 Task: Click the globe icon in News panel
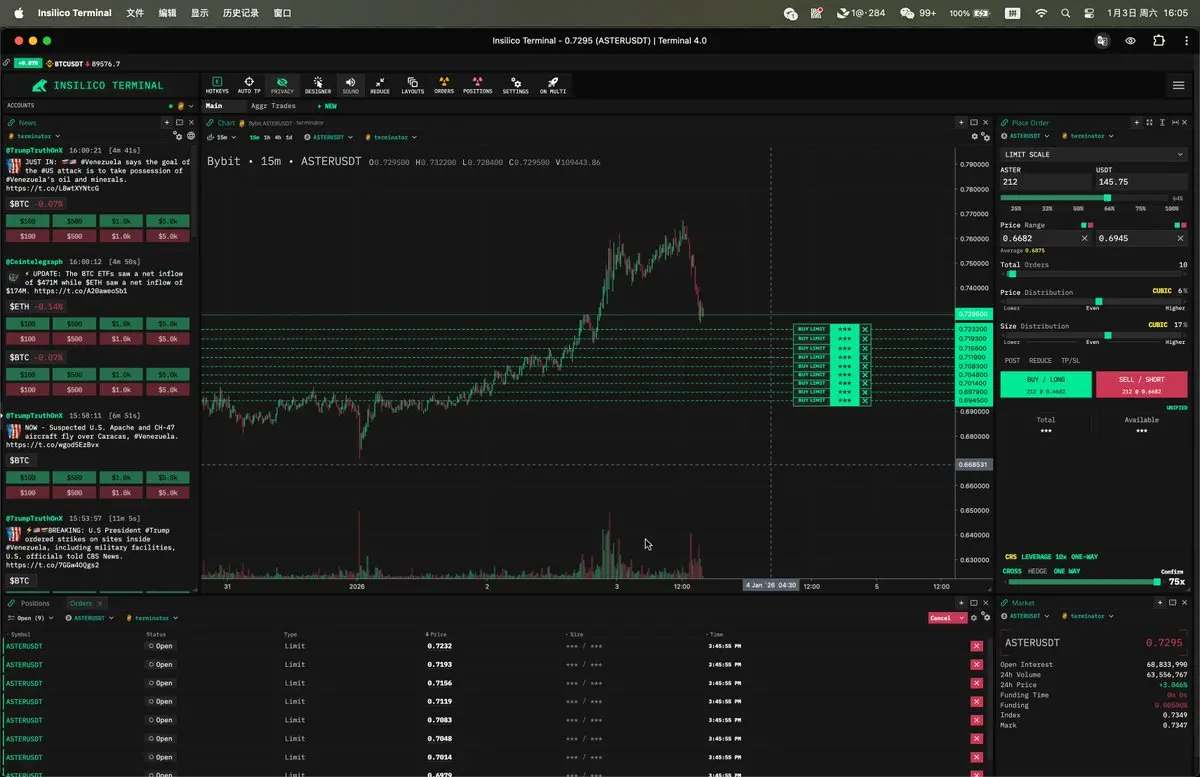[x=190, y=136]
